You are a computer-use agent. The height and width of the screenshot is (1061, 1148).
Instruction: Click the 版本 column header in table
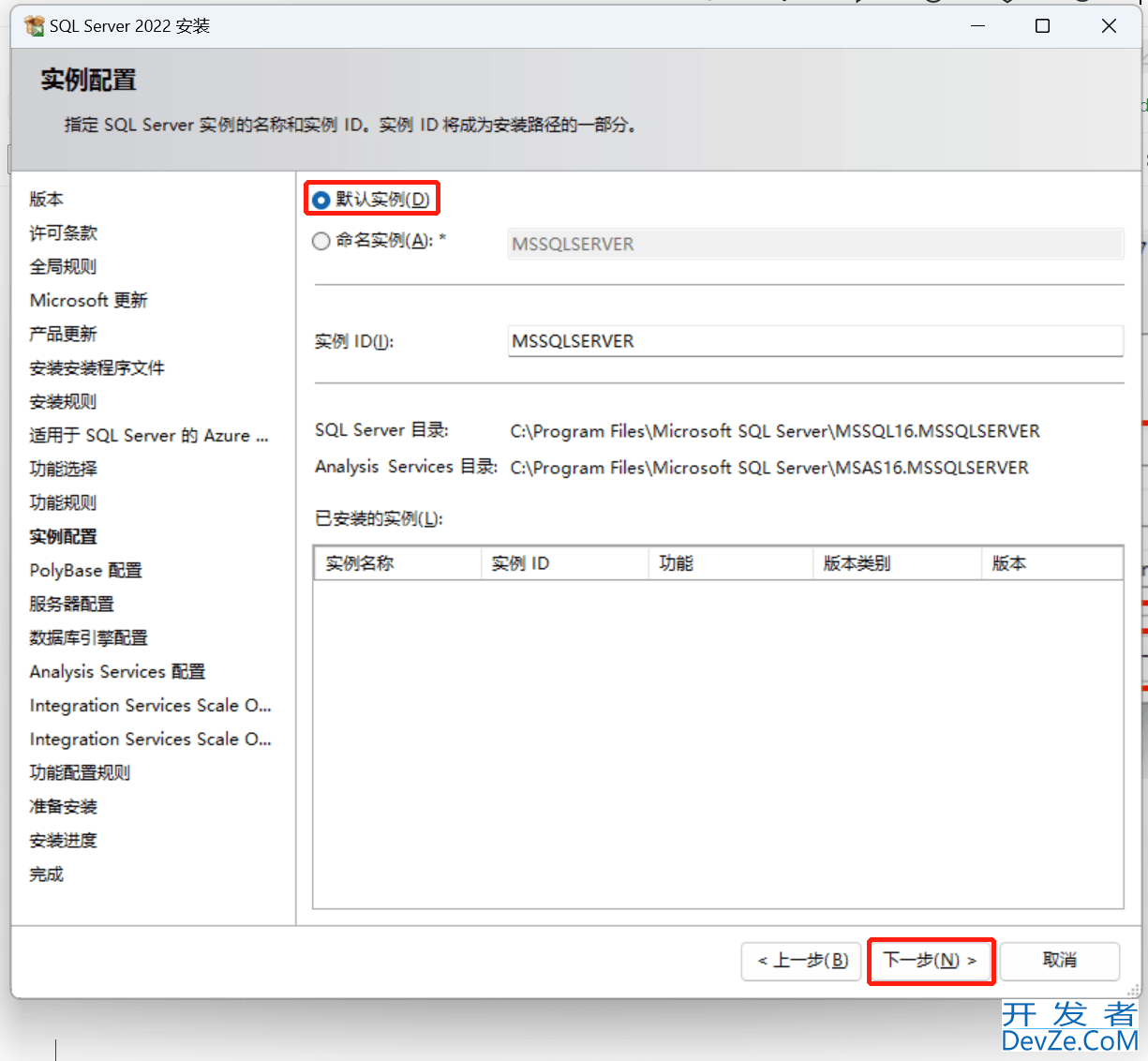pos(1051,563)
